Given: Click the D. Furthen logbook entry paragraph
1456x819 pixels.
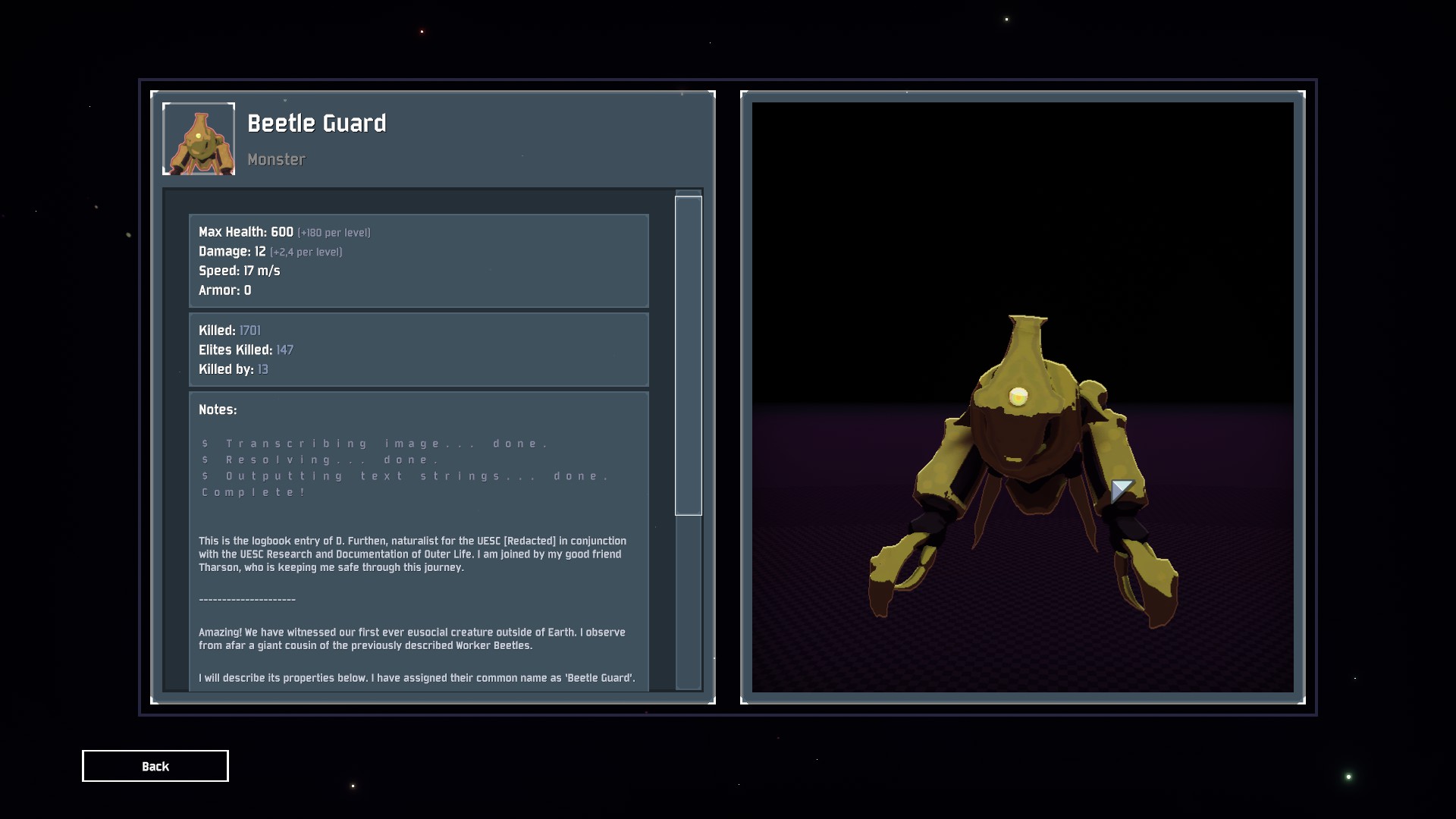Looking at the screenshot, I should coord(412,554).
